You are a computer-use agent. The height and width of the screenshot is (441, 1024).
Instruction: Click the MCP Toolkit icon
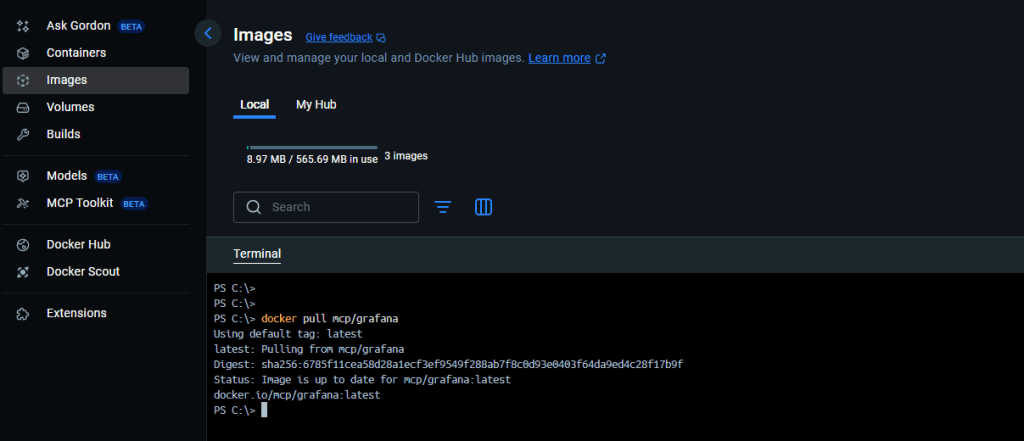point(24,203)
